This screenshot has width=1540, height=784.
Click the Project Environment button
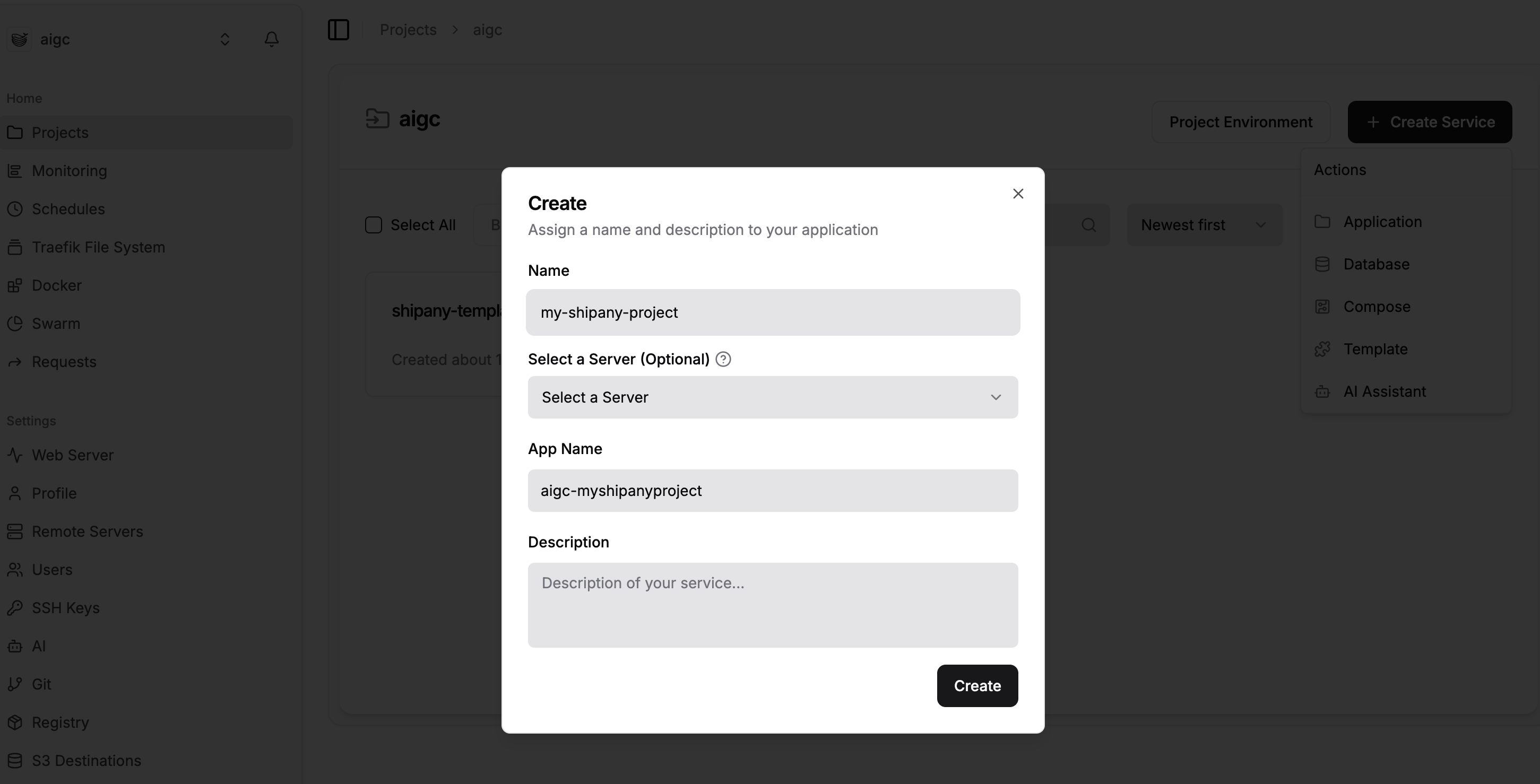tap(1241, 122)
